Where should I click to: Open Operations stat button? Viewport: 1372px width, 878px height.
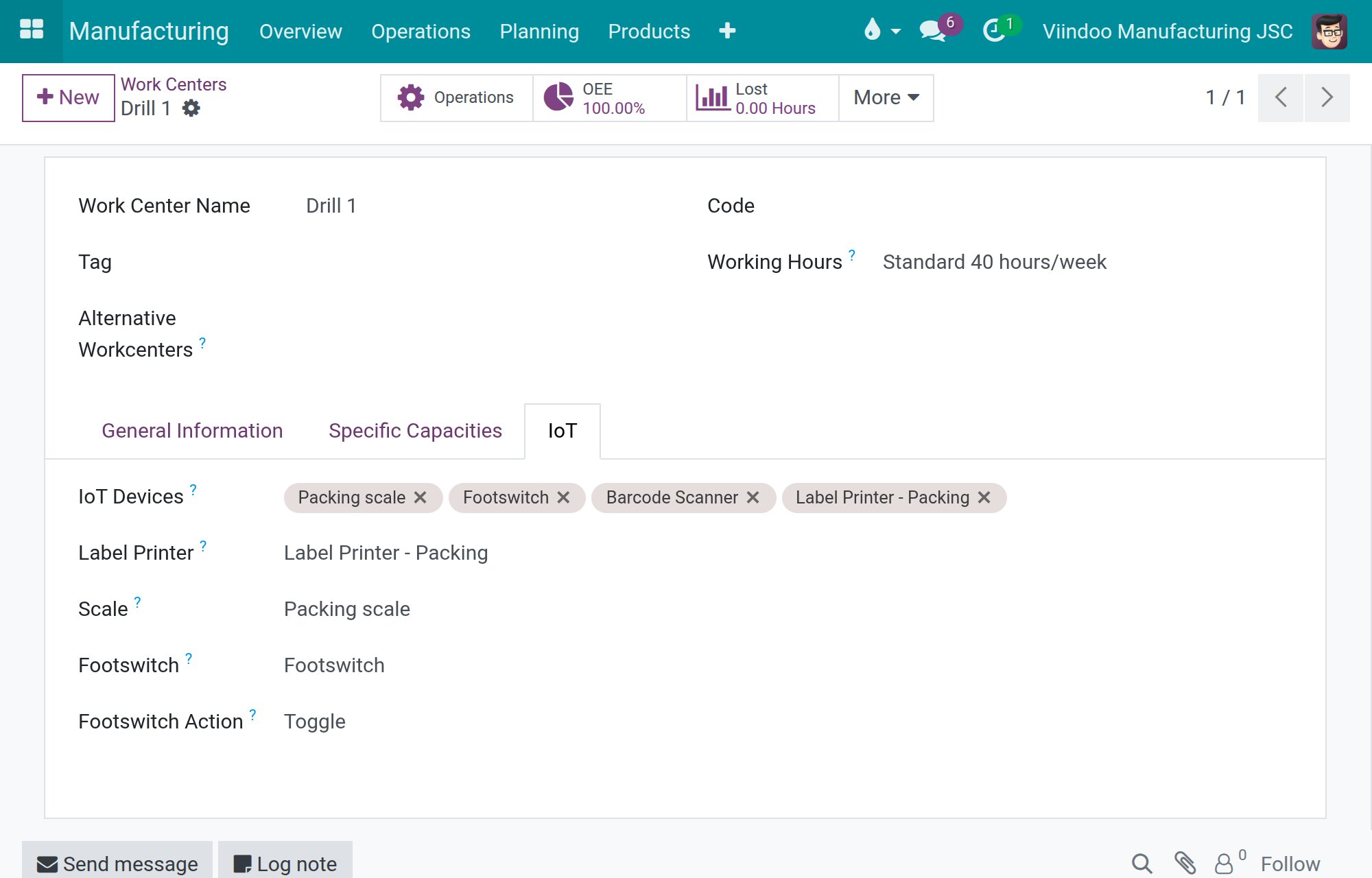click(457, 98)
